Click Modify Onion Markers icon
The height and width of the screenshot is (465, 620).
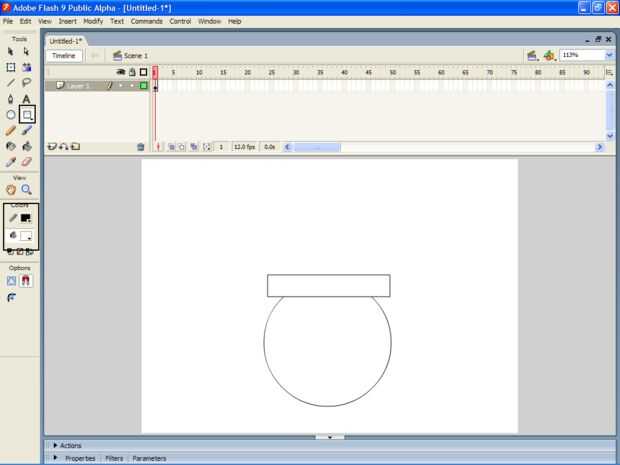207,147
